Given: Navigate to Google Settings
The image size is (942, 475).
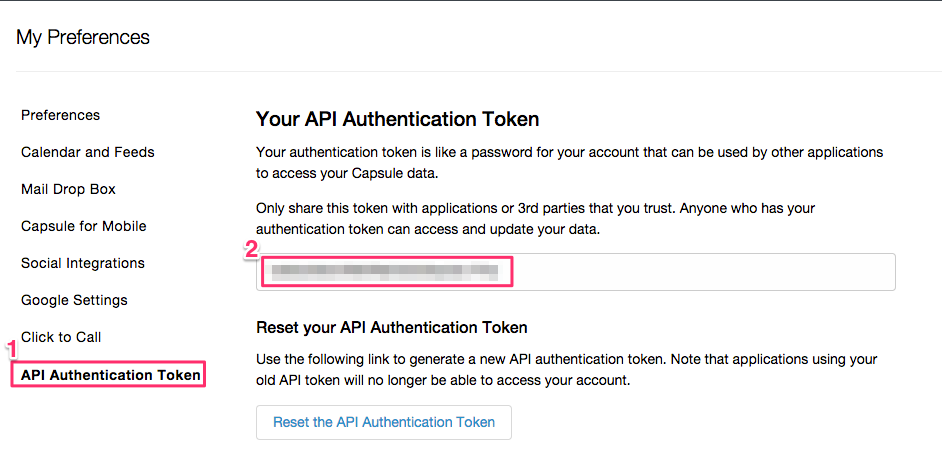Looking at the screenshot, I should [74, 300].
